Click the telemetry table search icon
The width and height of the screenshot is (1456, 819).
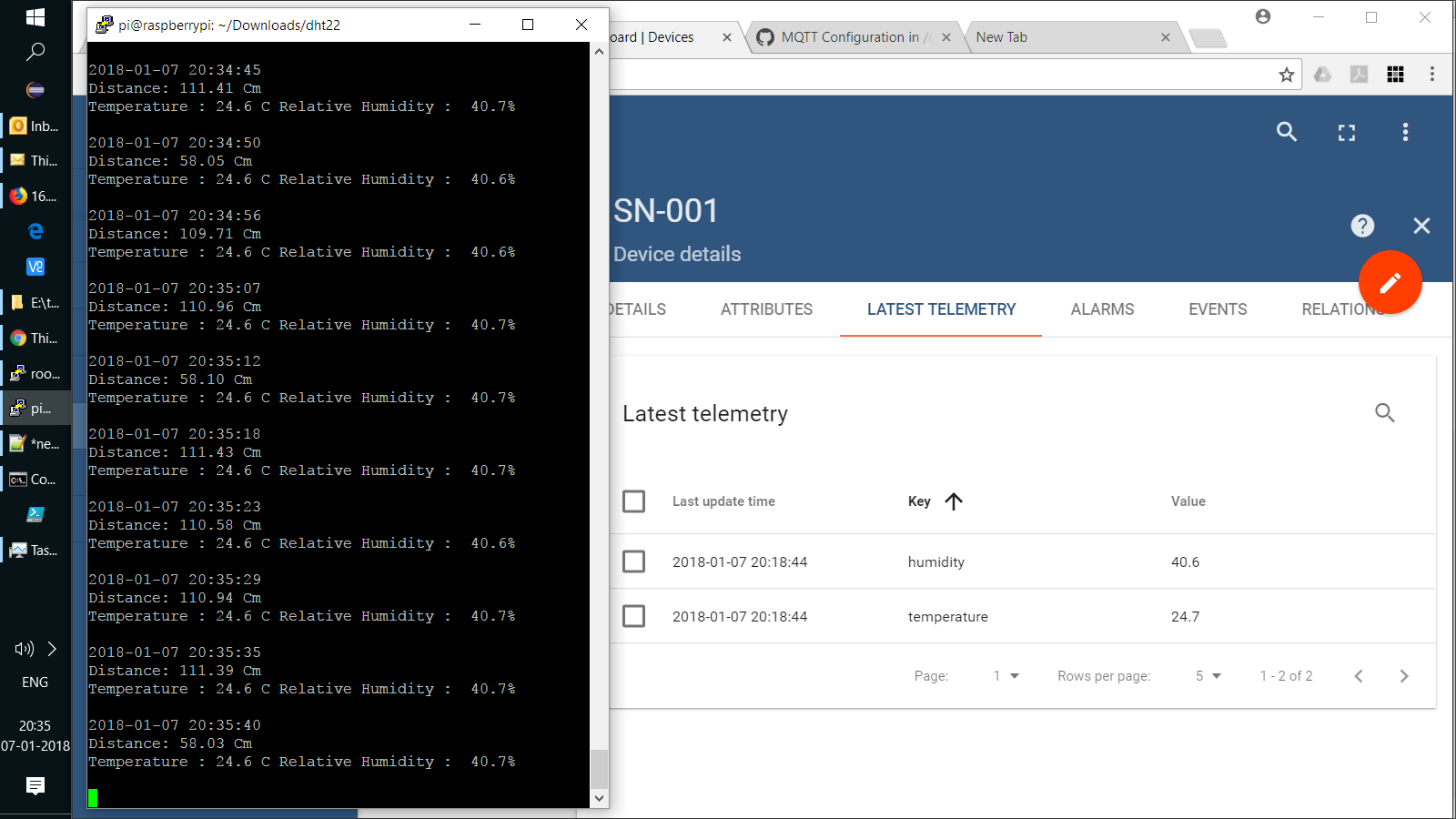(1385, 413)
